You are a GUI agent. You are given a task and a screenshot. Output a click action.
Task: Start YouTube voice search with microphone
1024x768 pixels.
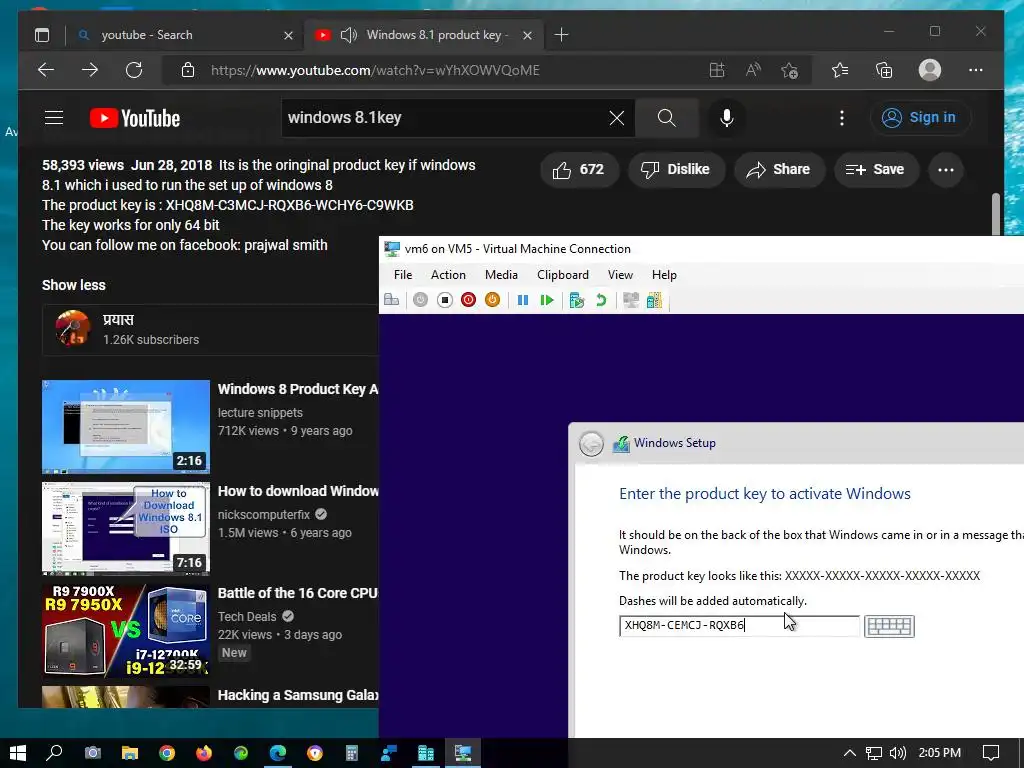(726, 118)
